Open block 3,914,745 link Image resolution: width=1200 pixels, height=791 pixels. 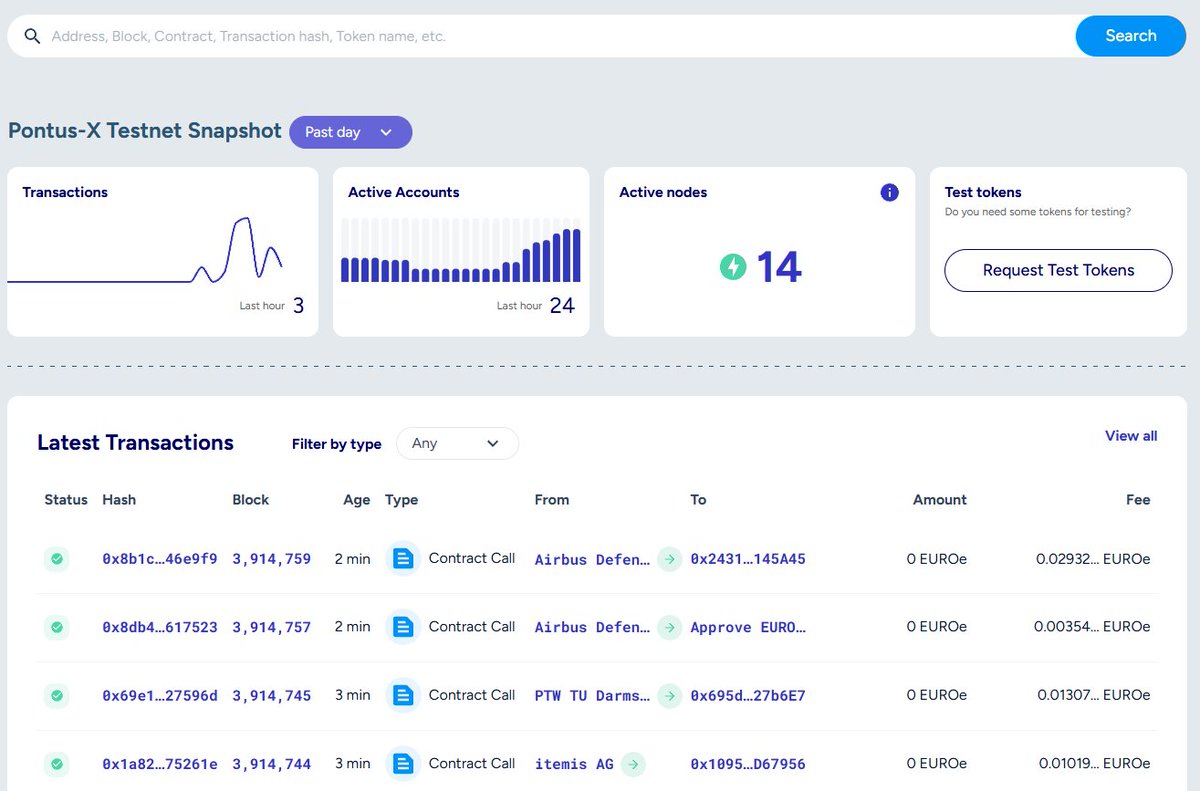tap(272, 695)
